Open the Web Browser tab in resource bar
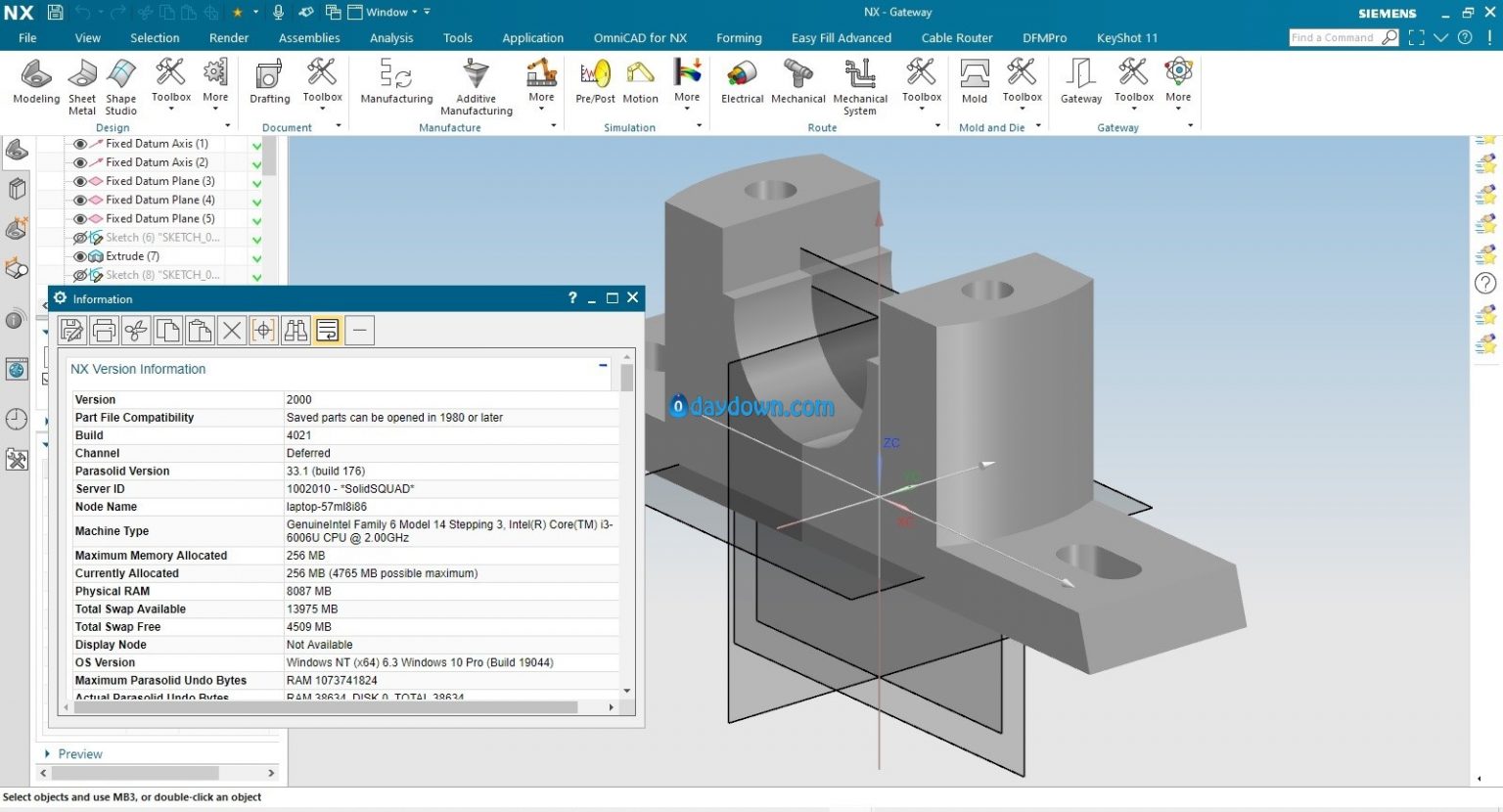Image resolution: width=1503 pixels, height=812 pixels. 17,370
